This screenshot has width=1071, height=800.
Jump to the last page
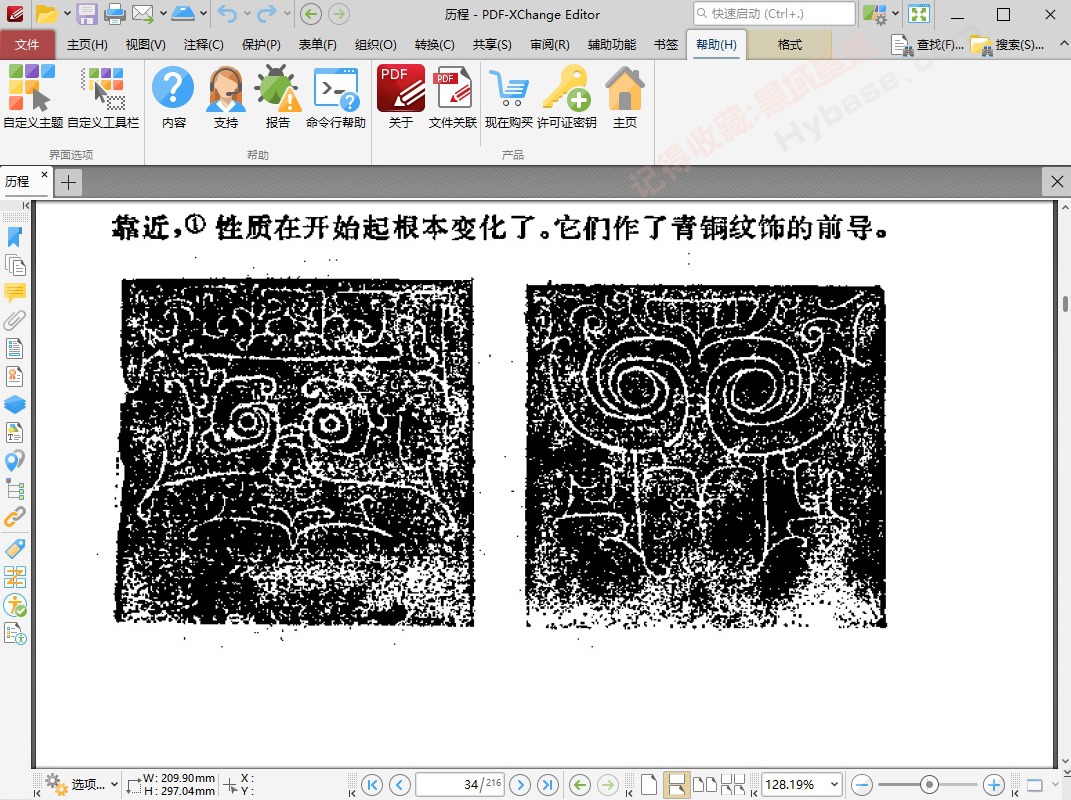click(548, 785)
